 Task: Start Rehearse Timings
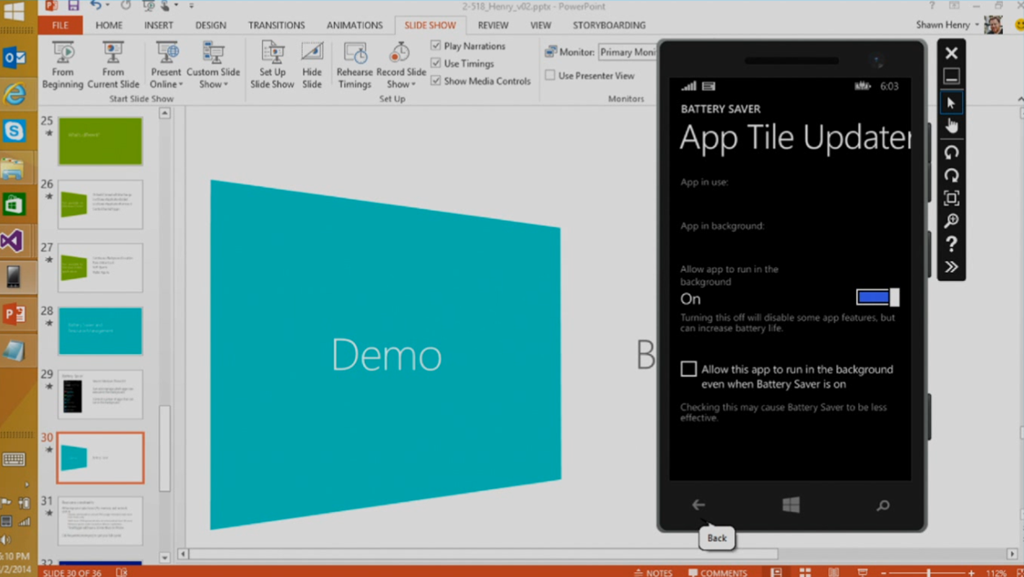point(355,65)
